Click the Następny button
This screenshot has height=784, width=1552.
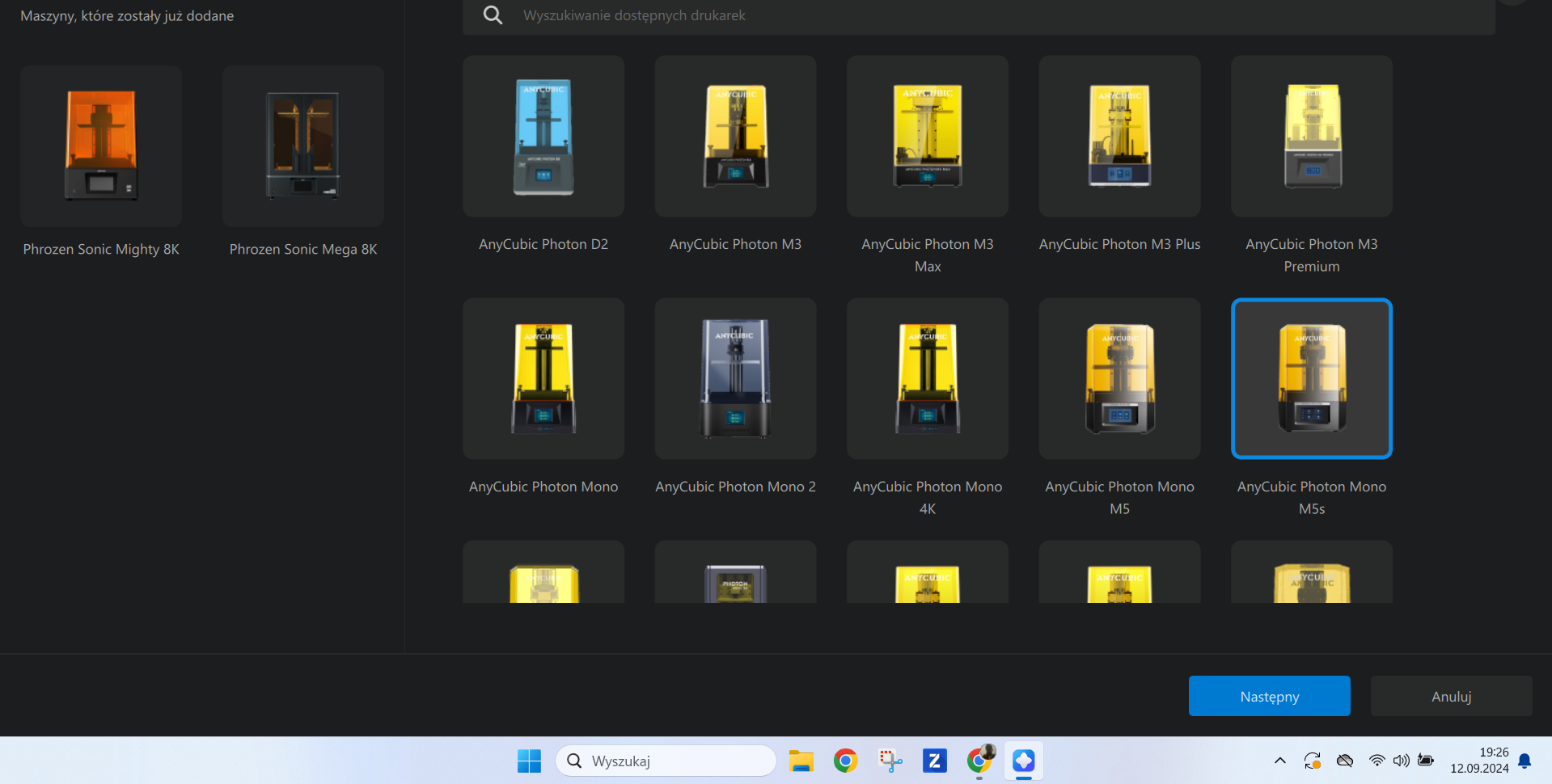1269,696
